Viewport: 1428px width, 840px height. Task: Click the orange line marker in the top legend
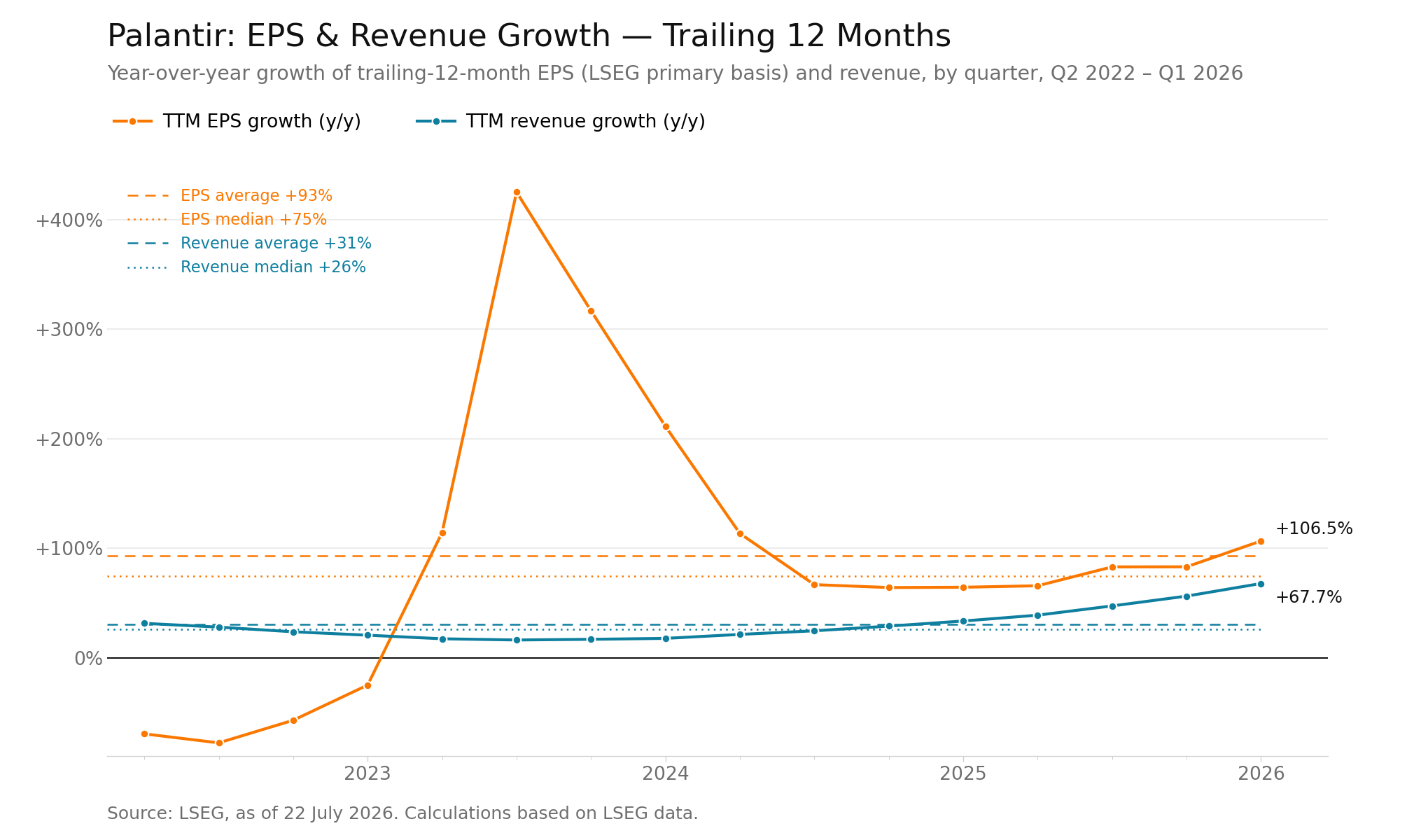(132, 122)
